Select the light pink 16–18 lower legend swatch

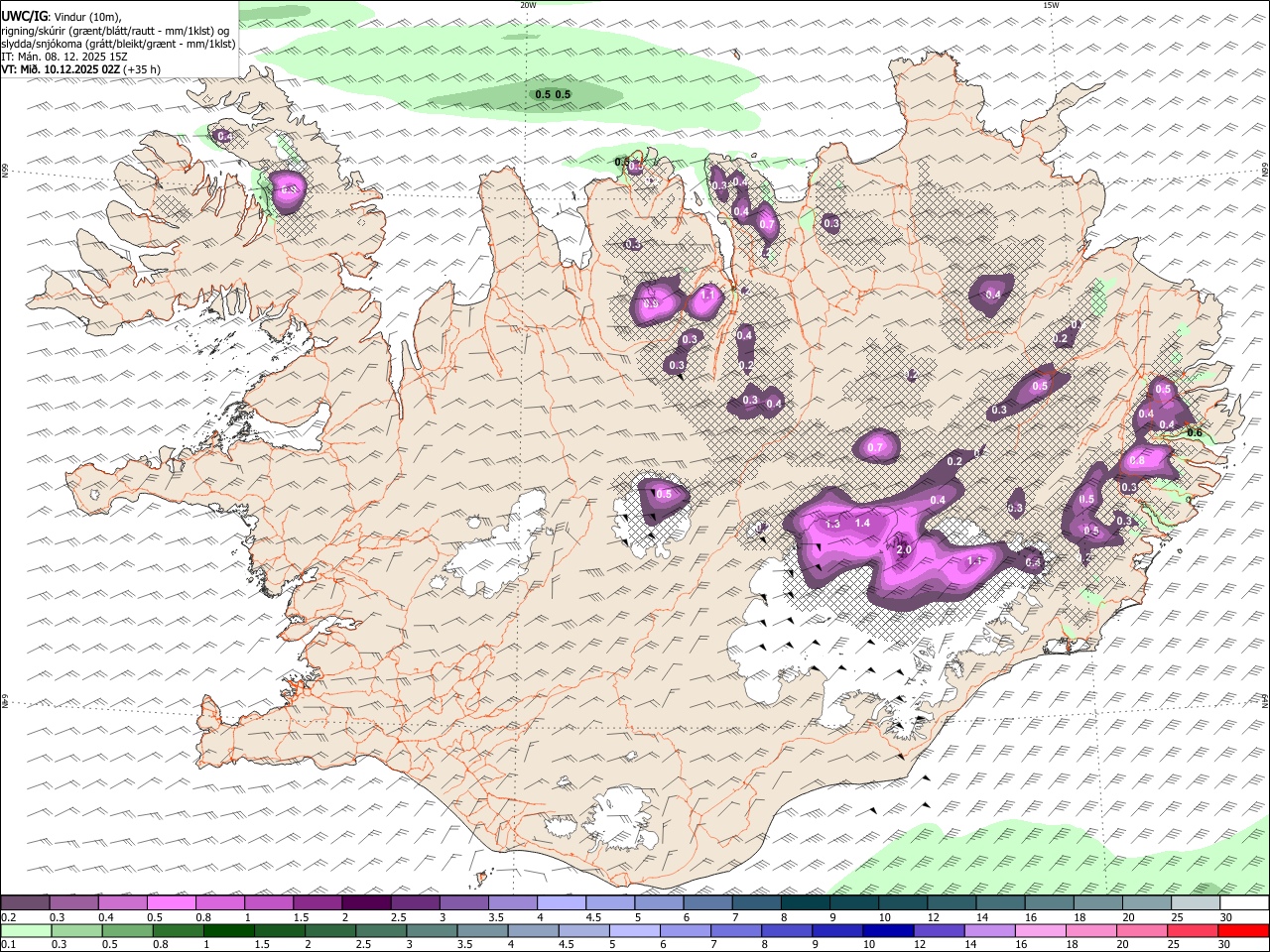coord(1040,930)
